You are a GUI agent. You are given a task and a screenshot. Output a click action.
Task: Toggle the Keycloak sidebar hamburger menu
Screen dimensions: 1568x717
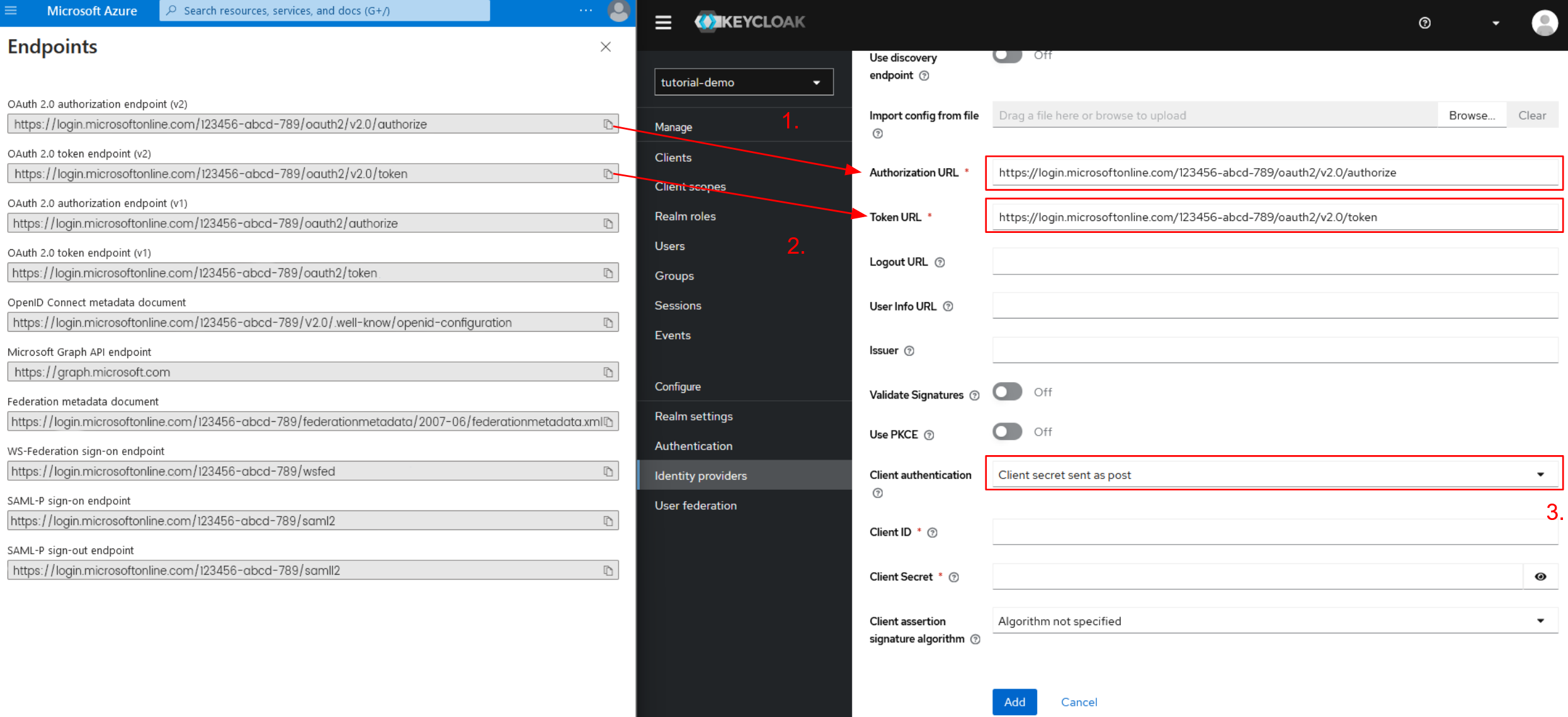click(x=663, y=23)
